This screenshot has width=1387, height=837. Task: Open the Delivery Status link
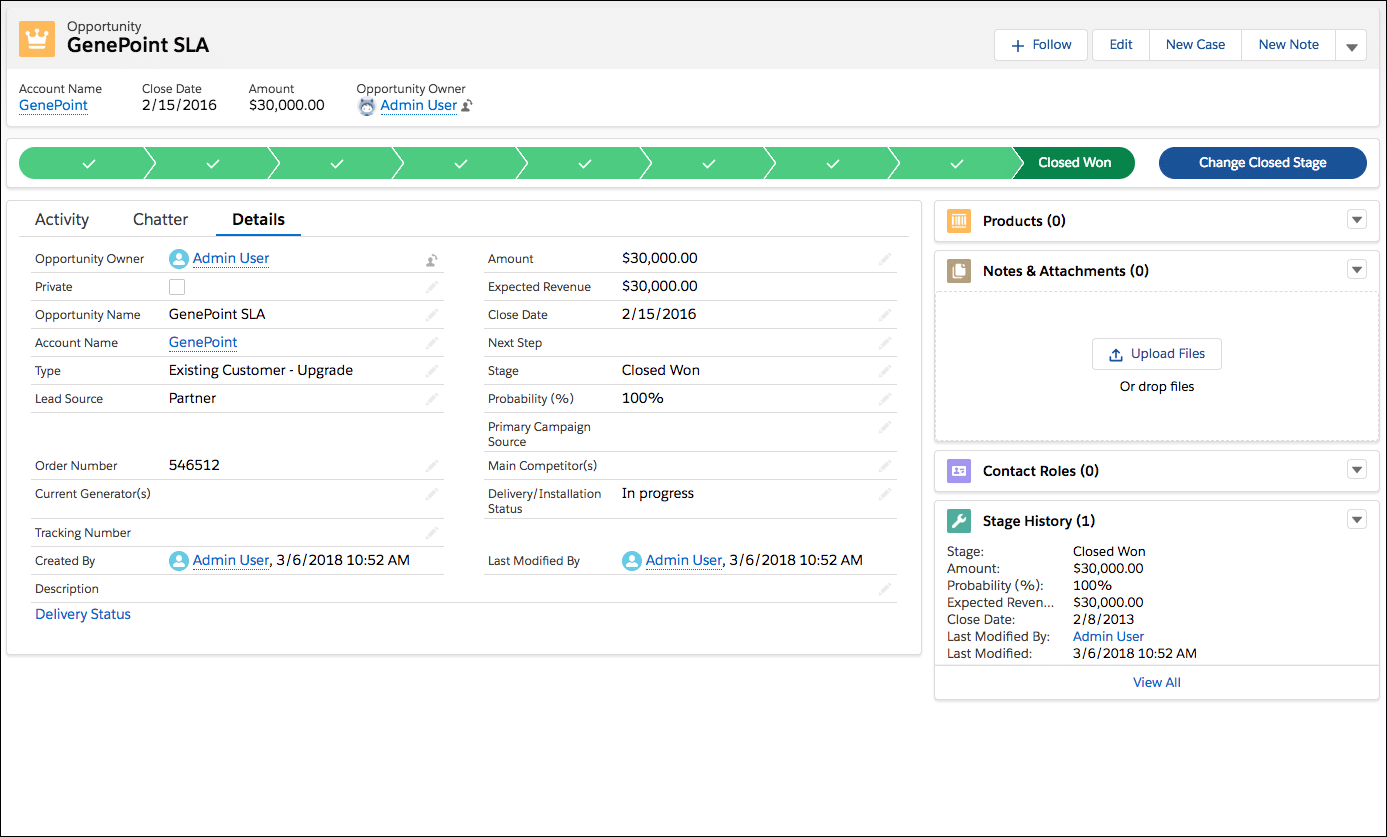[x=83, y=615]
